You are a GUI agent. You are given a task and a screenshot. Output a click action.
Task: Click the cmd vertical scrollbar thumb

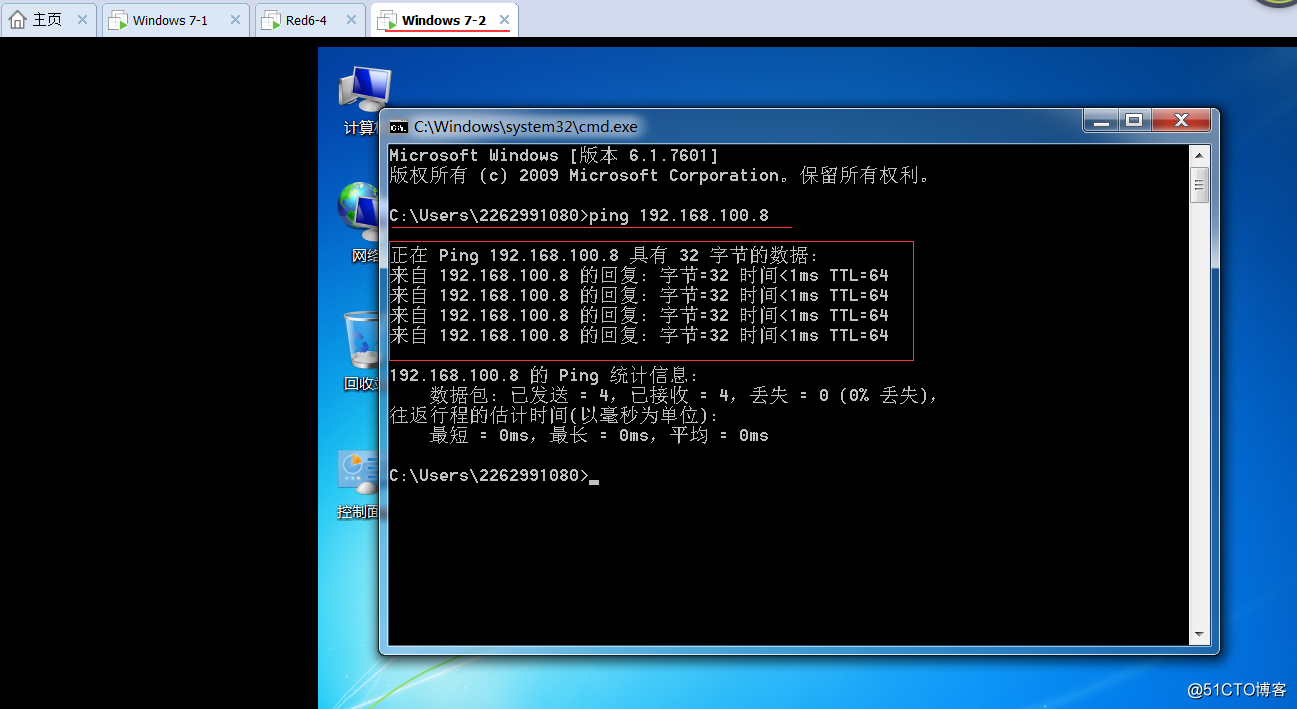[1200, 185]
